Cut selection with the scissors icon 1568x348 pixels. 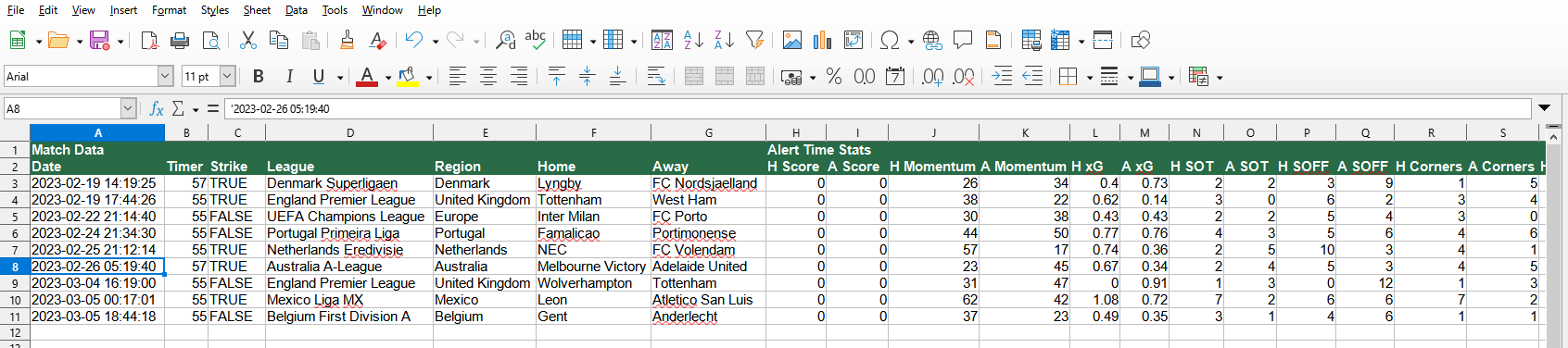click(247, 40)
